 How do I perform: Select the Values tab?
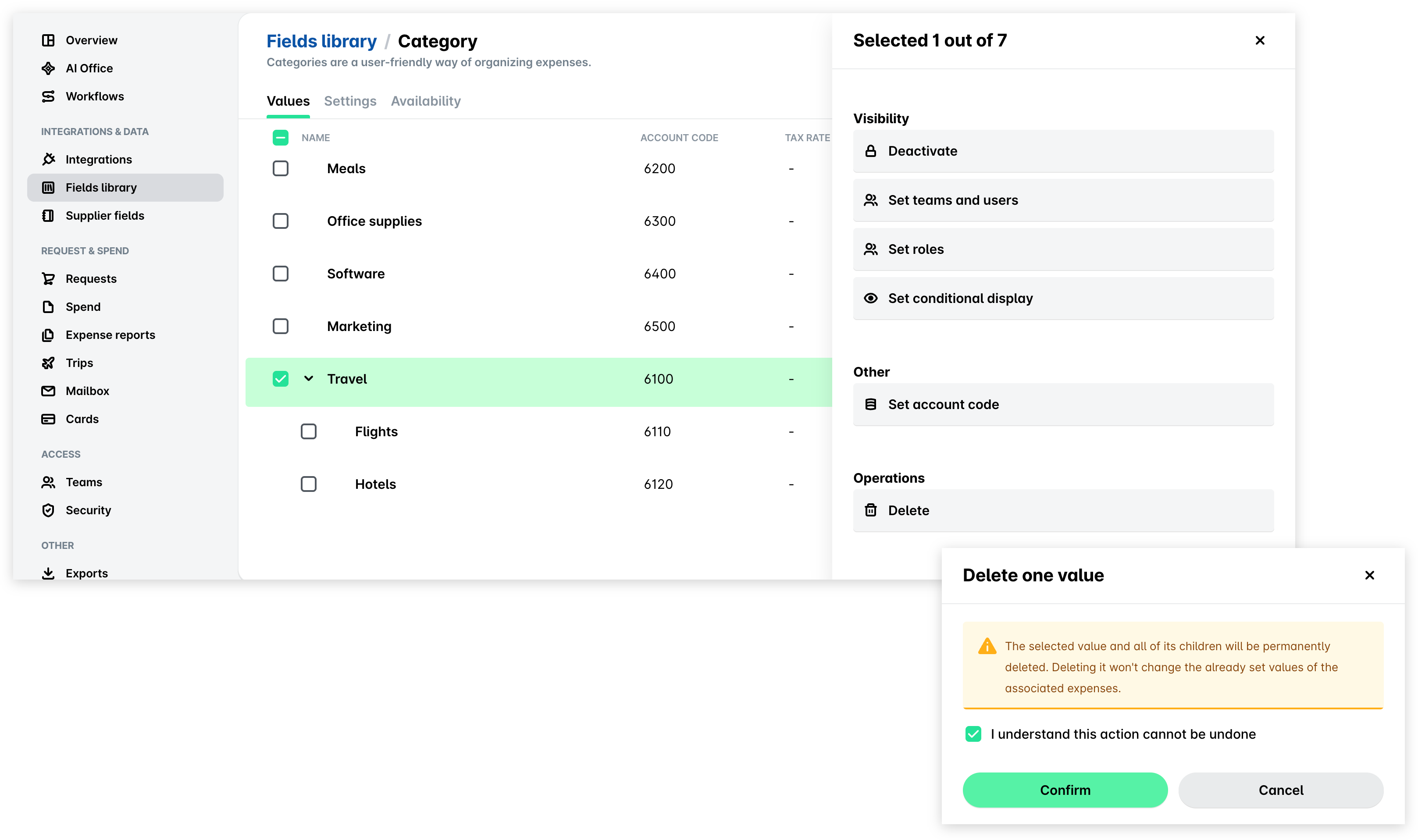coord(288,101)
